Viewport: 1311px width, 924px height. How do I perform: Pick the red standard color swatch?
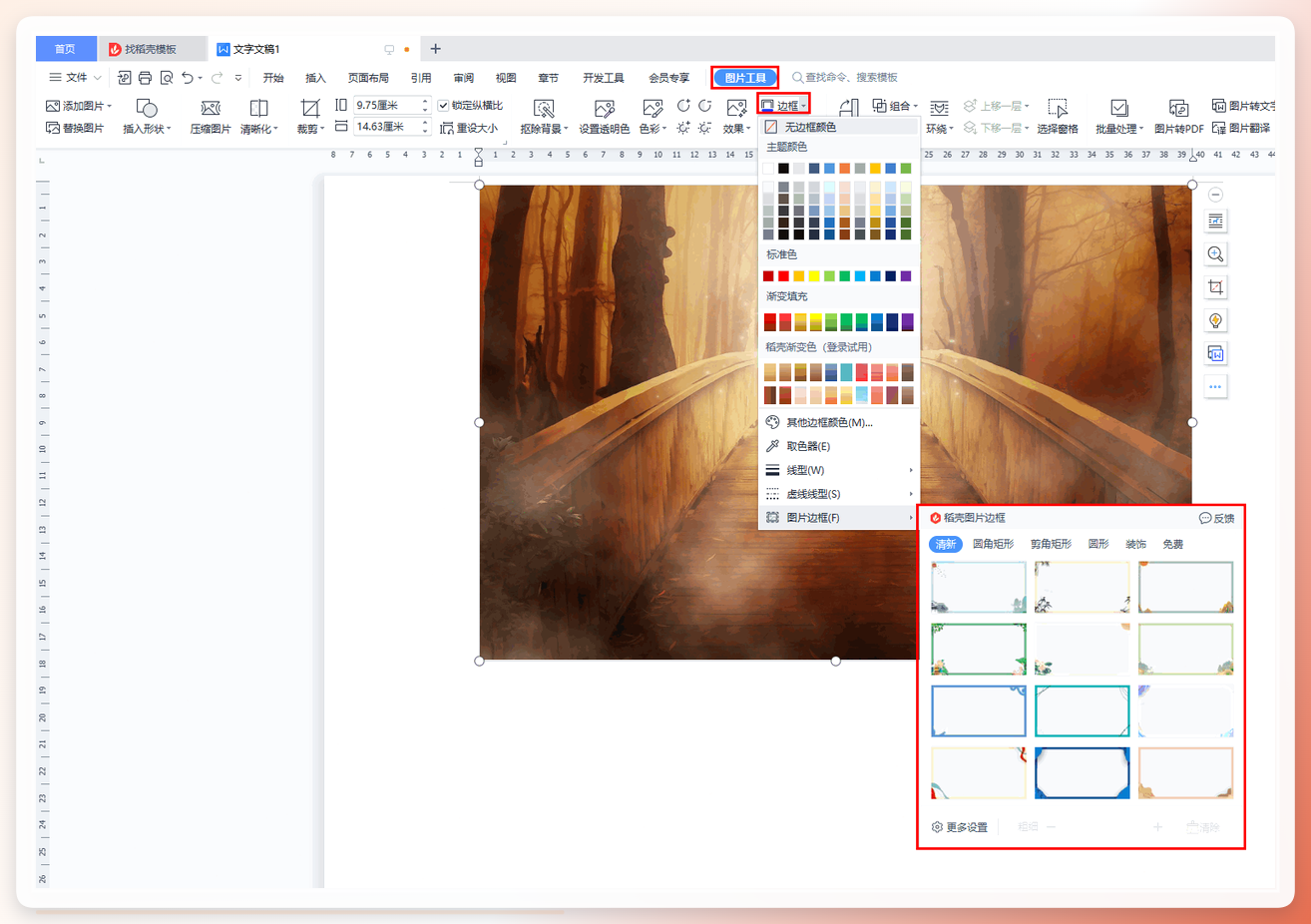(783, 276)
